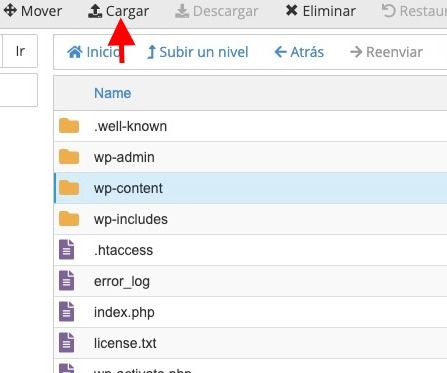Select the 'error_log' file name
447x373 pixels.
pos(122,282)
